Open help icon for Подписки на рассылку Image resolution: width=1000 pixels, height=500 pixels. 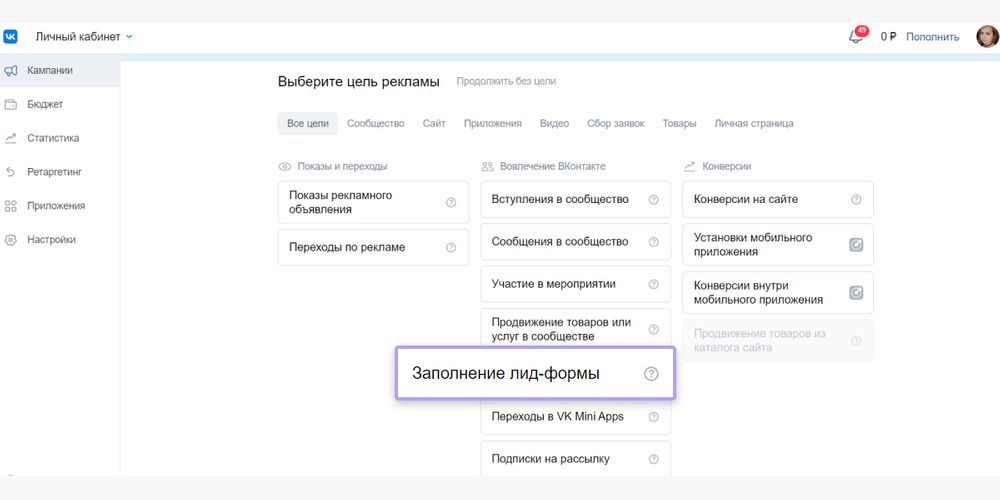point(653,459)
